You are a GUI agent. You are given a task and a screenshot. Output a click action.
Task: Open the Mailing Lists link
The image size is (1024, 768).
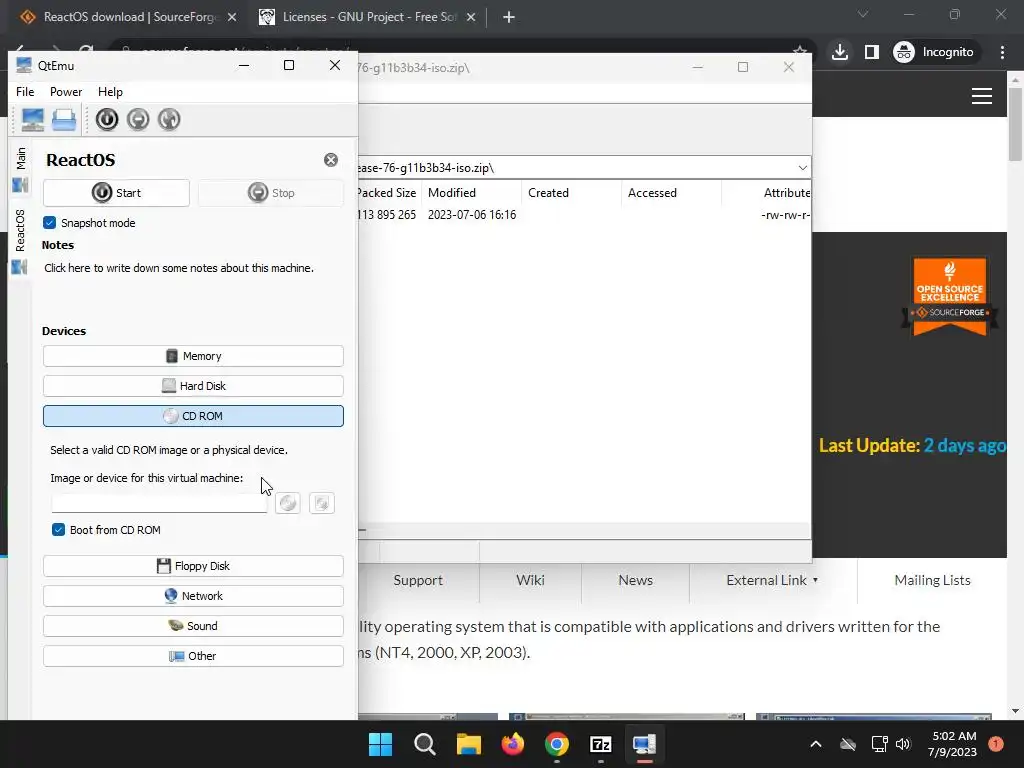coord(932,581)
